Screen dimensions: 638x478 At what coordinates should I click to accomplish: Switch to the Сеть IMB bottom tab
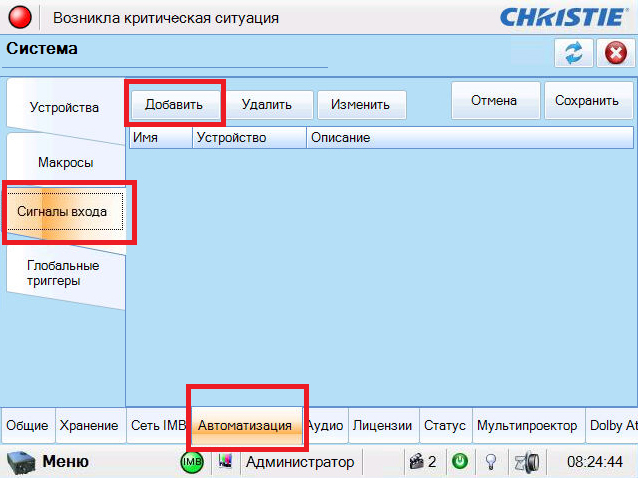[x=158, y=426]
